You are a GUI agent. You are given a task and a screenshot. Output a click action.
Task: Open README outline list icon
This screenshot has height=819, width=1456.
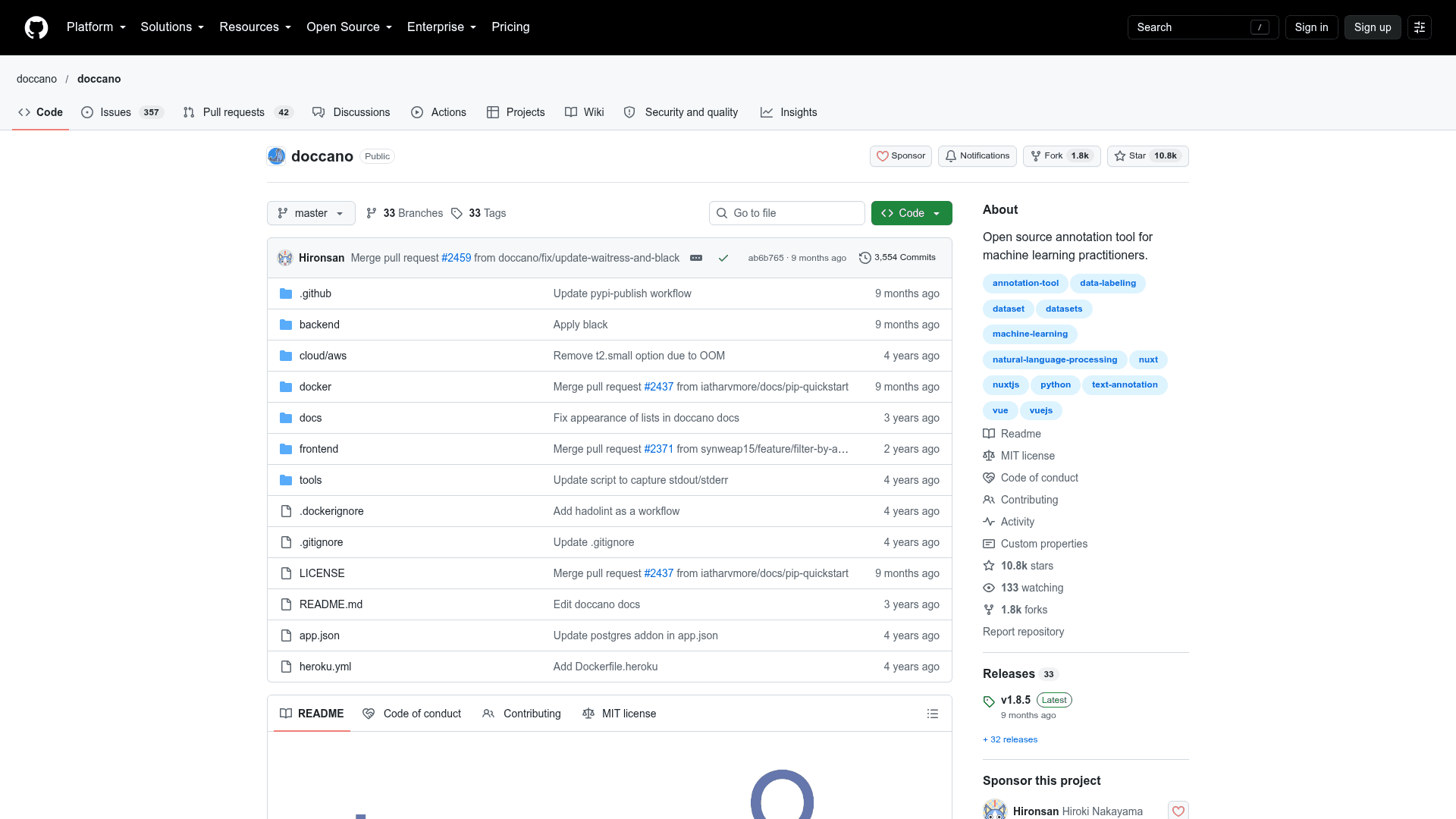(x=933, y=714)
